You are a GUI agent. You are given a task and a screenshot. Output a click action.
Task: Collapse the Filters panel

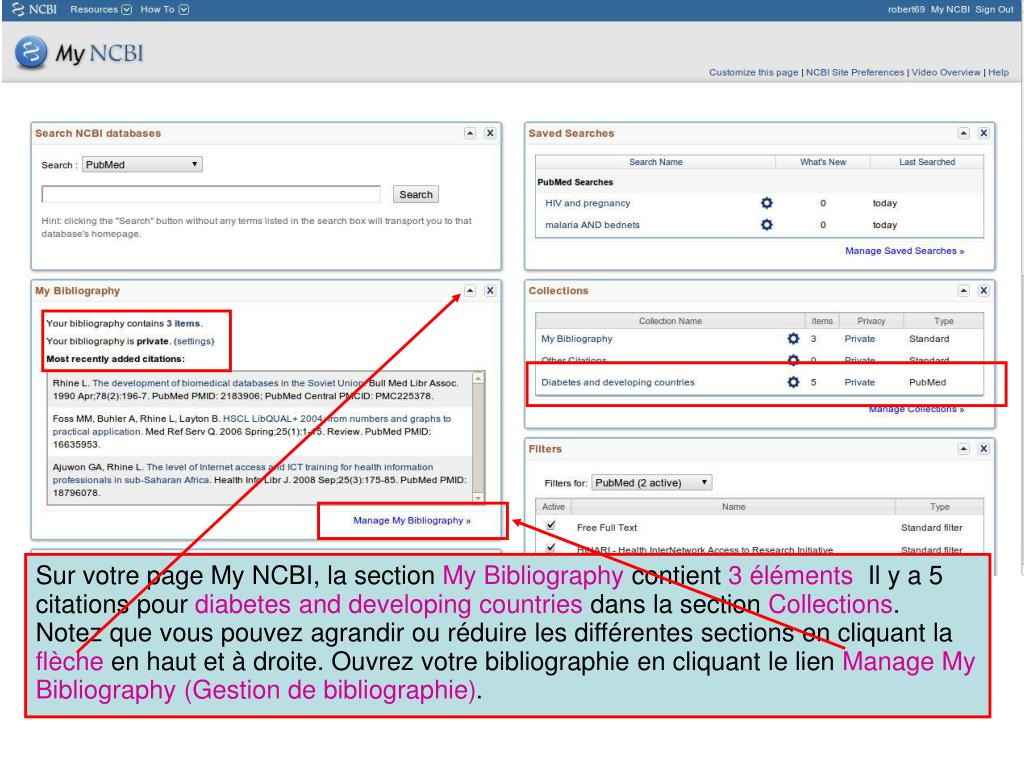pyautogui.click(x=964, y=449)
